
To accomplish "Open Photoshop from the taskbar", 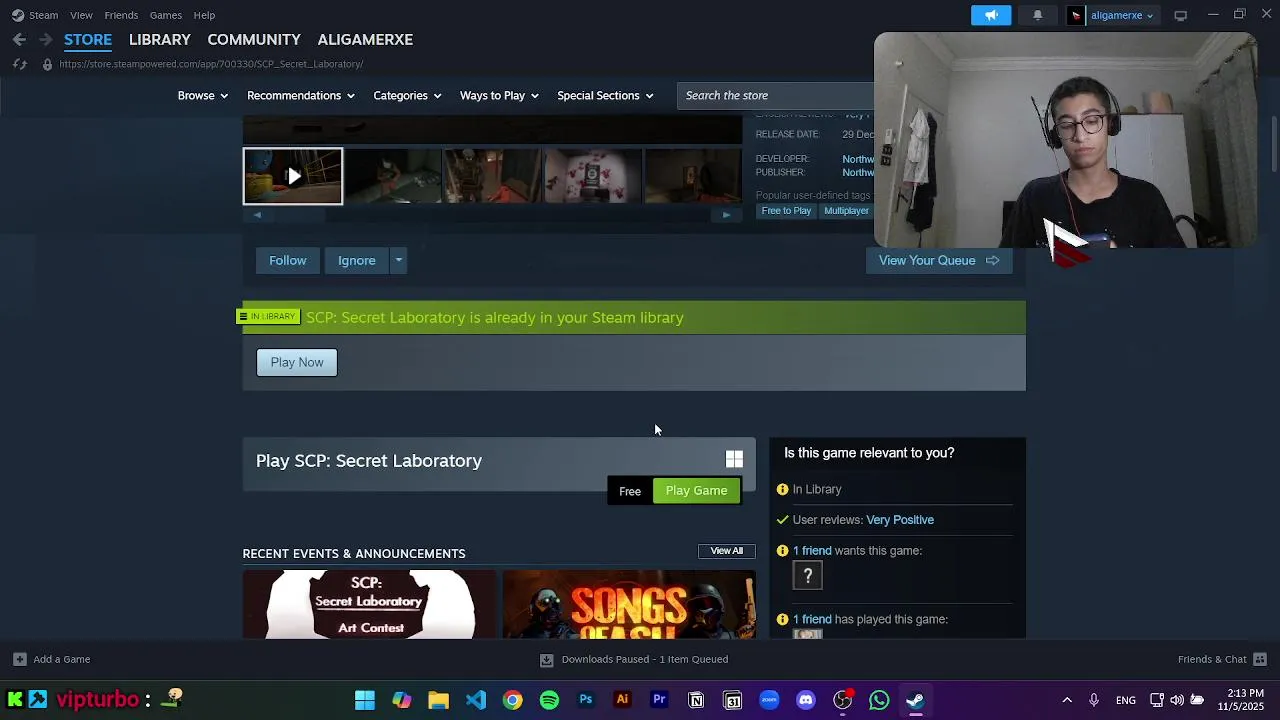I will point(586,700).
